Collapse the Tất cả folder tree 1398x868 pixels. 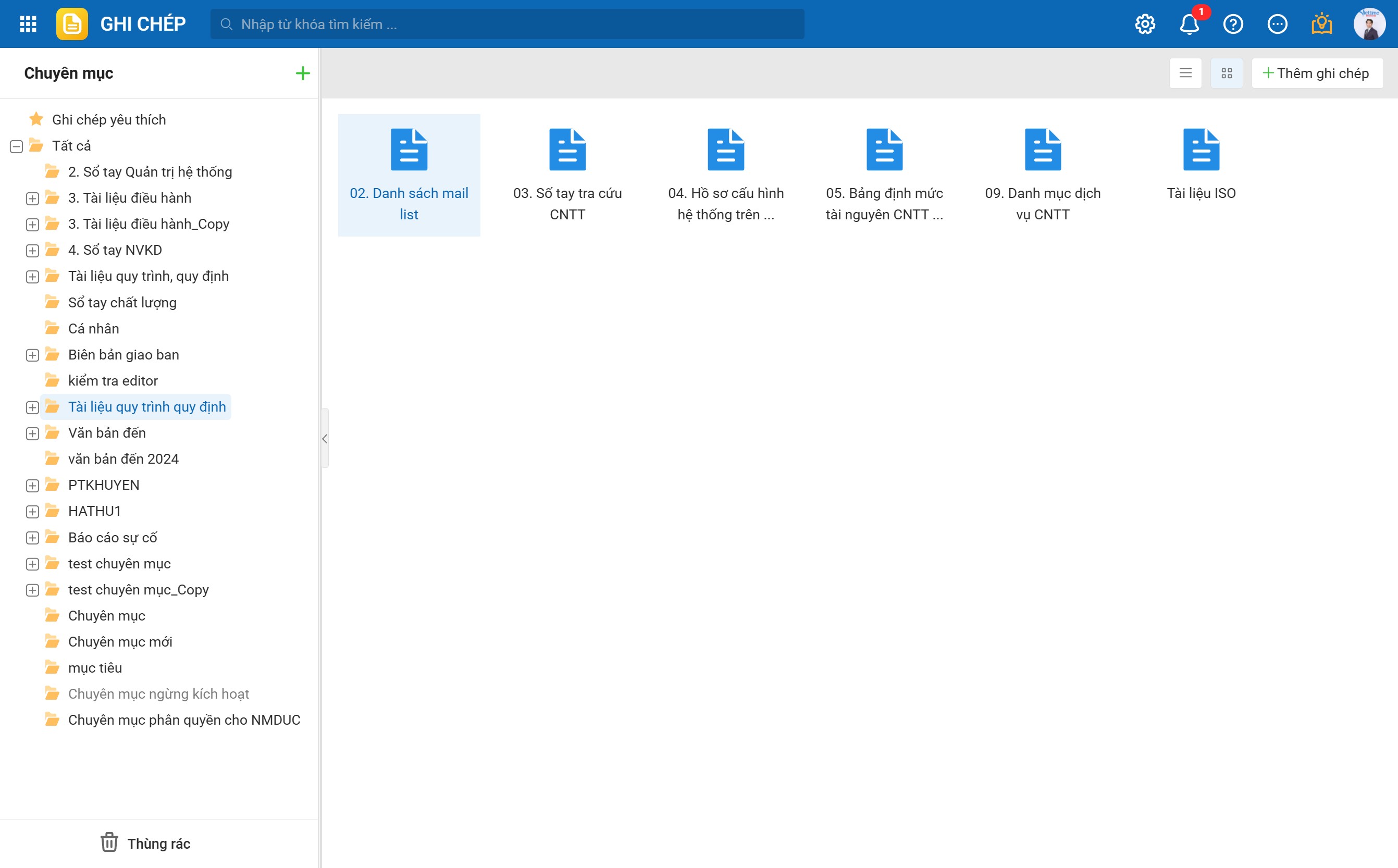(16, 146)
